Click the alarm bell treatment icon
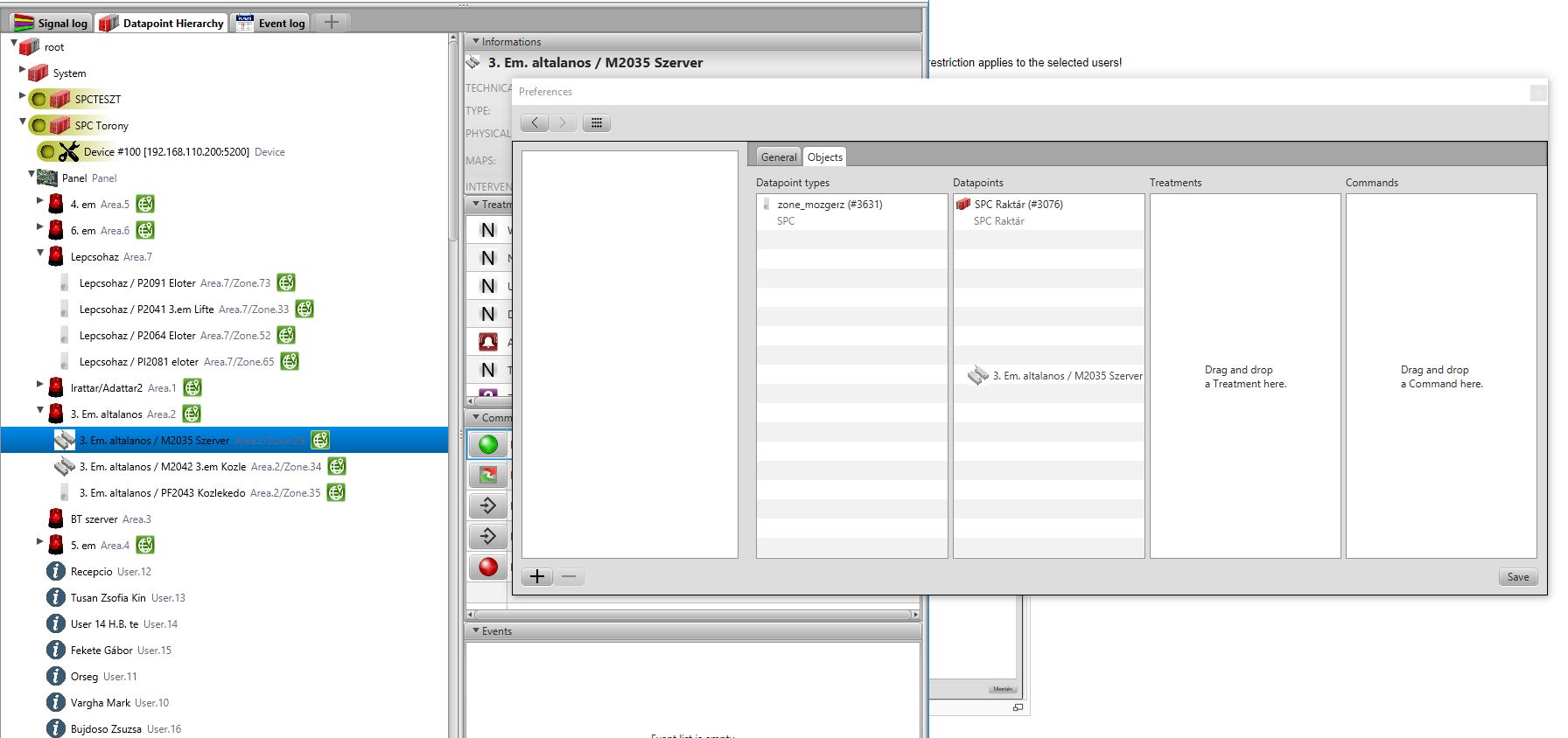The height and width of the screenshot is (738, 1568). pyautogui.click(x=488, y=342)
